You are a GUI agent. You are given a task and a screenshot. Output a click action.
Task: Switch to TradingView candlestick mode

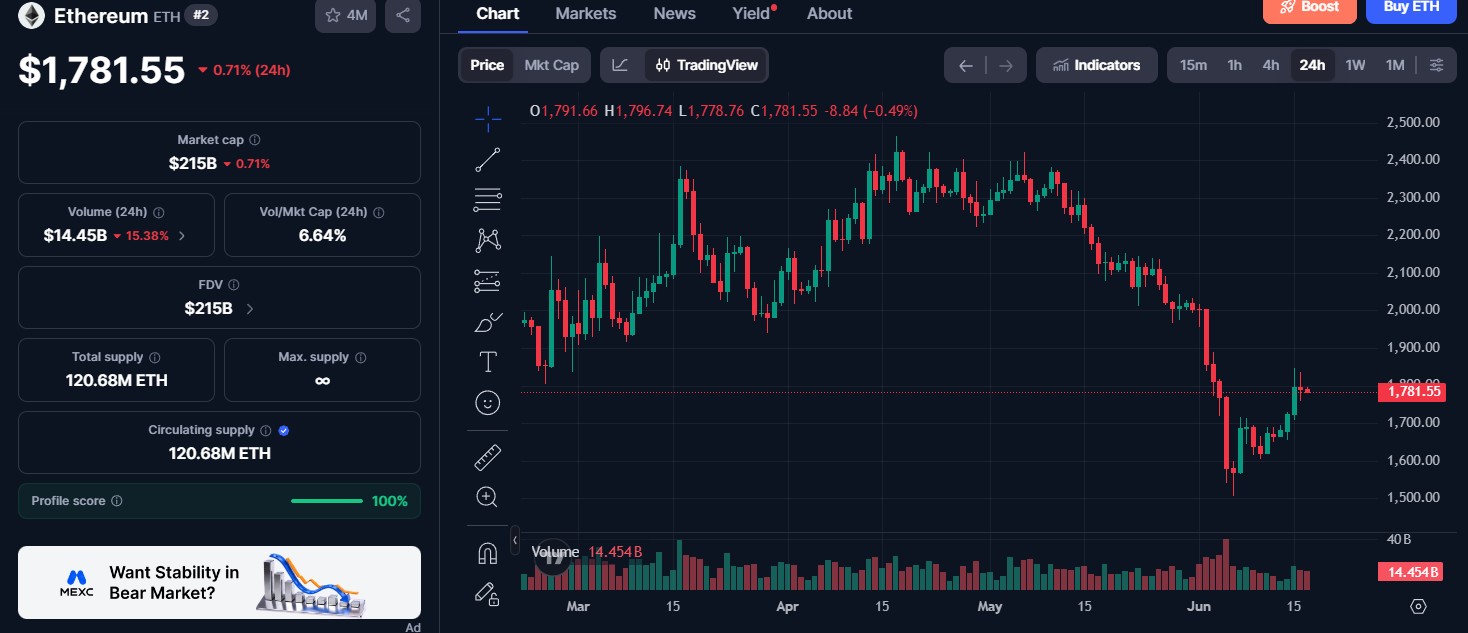pos(707,65)
